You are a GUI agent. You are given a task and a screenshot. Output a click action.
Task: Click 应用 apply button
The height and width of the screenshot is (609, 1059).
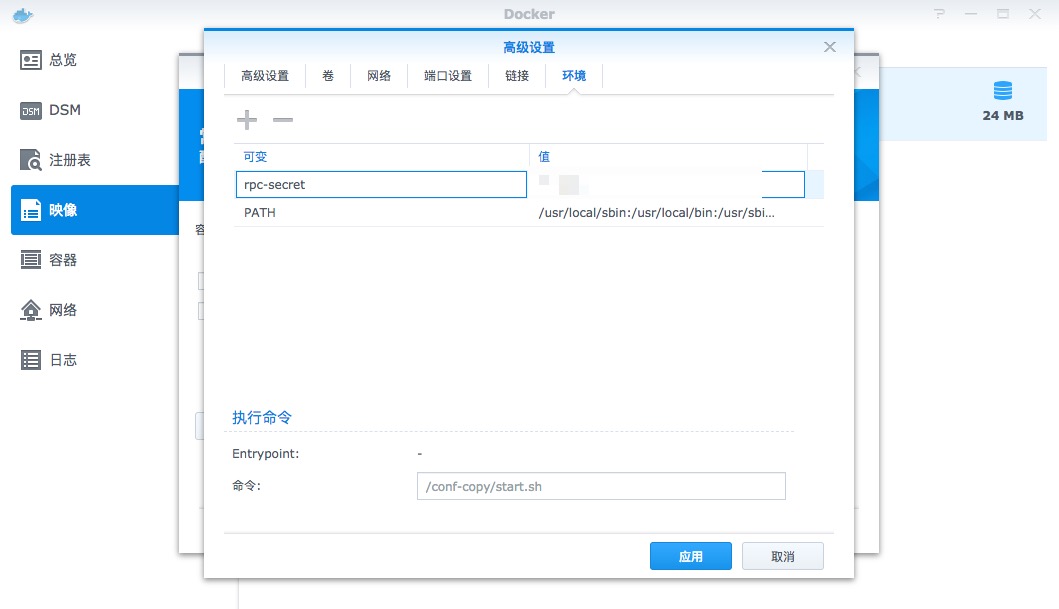(690, 556)
